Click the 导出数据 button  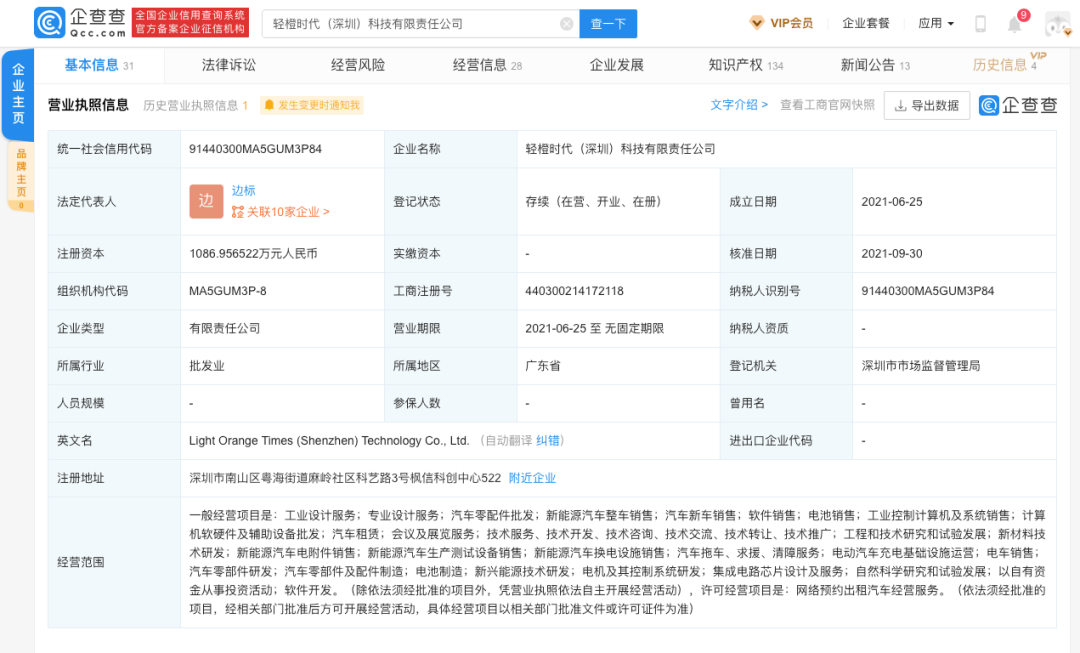pos(926,105)
